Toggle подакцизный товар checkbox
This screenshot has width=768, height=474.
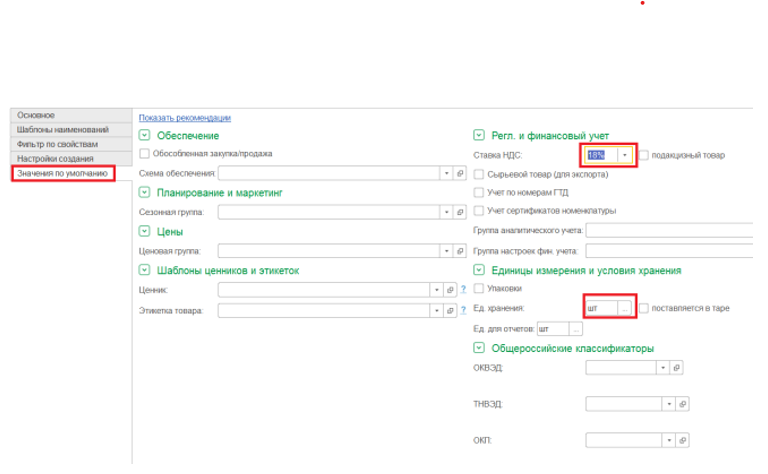(644, 155)
